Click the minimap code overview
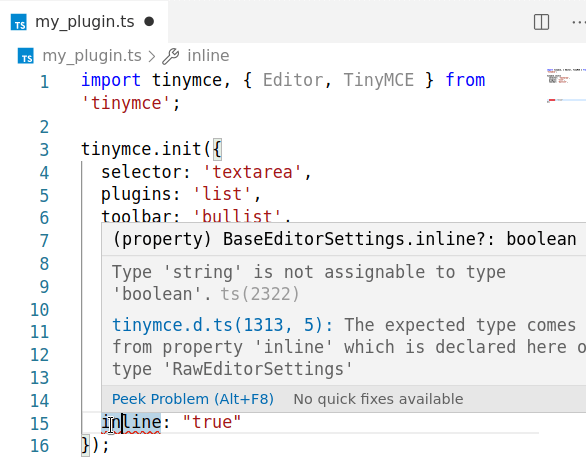The image size is (586, 462). tap(566, 86)
